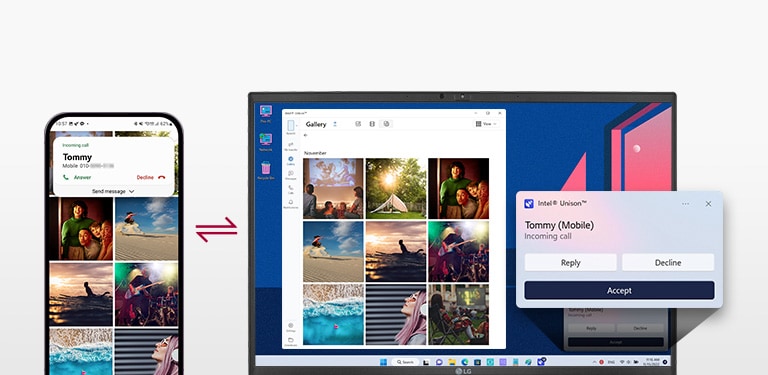Open Recycle Bin desktop icon
Image resolution: width=768 pixels, height=375 pixels.
(x=265, y=171)
